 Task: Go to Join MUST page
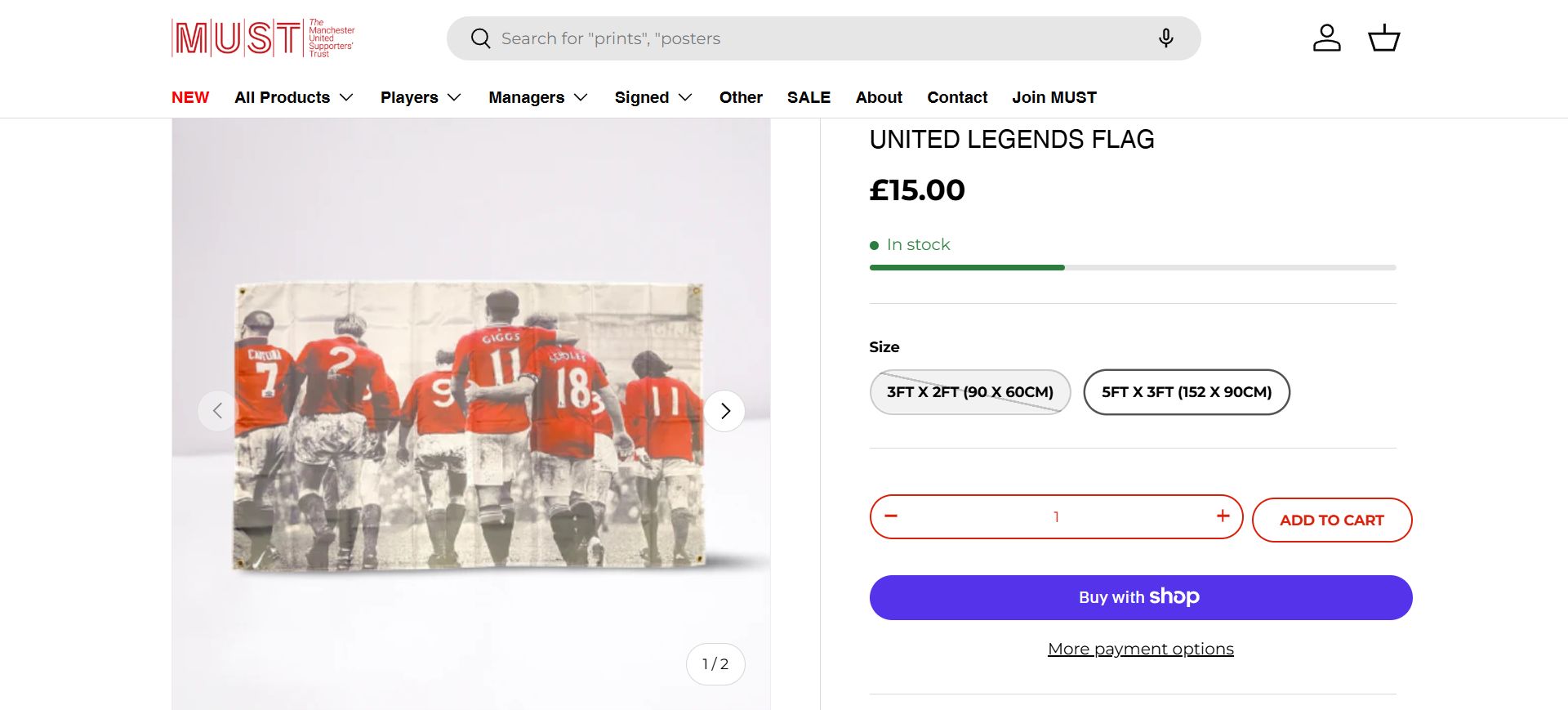[1053, 97]
